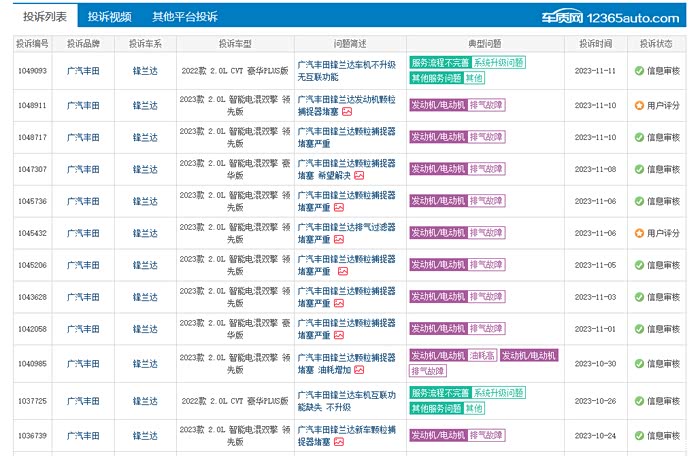Click the green check icon for complaint 1049093

pyautogui.click(x=639, y=71)
